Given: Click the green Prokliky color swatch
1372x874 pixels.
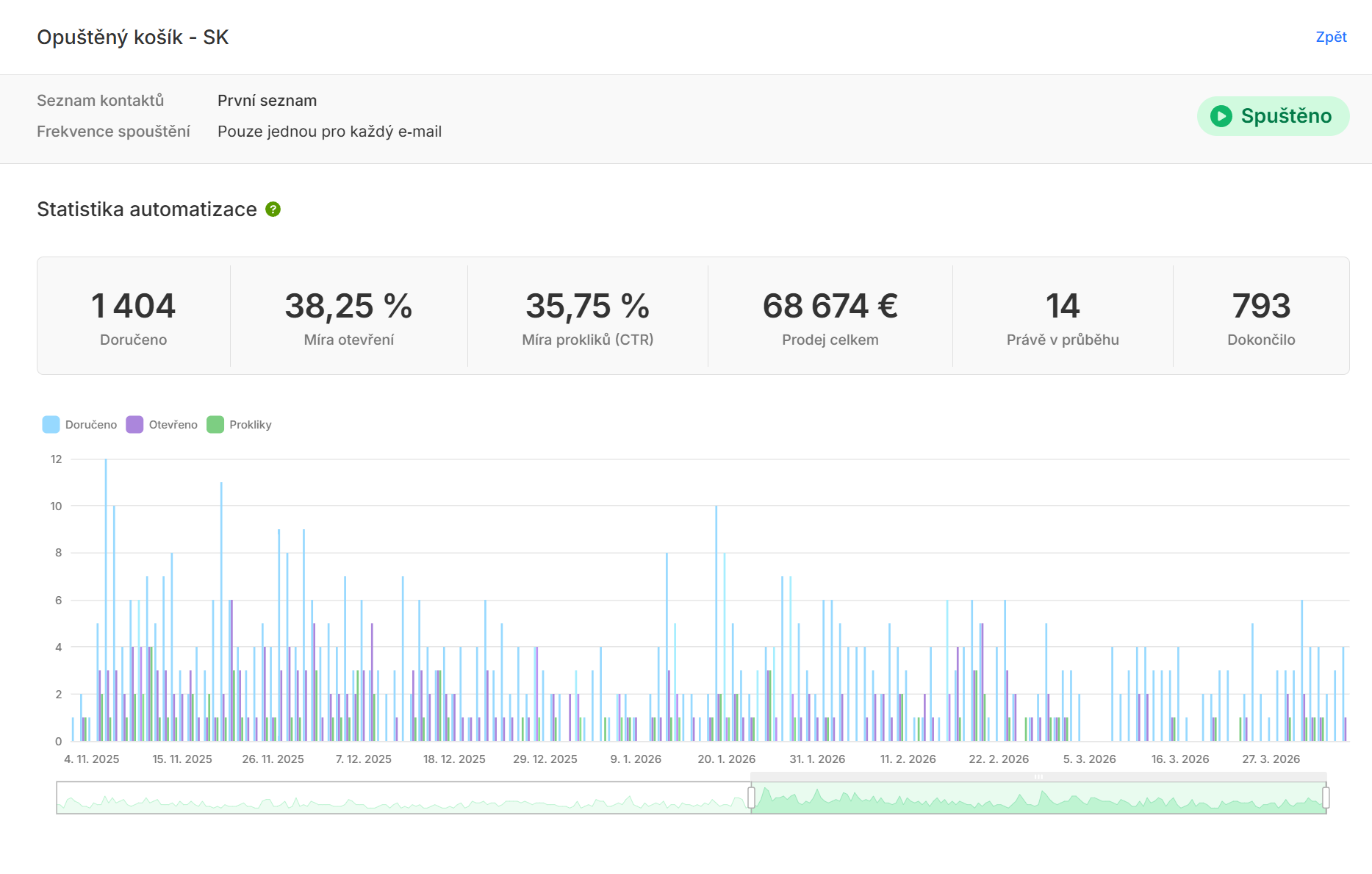Looking at the screenshot, I should point(215,425).
